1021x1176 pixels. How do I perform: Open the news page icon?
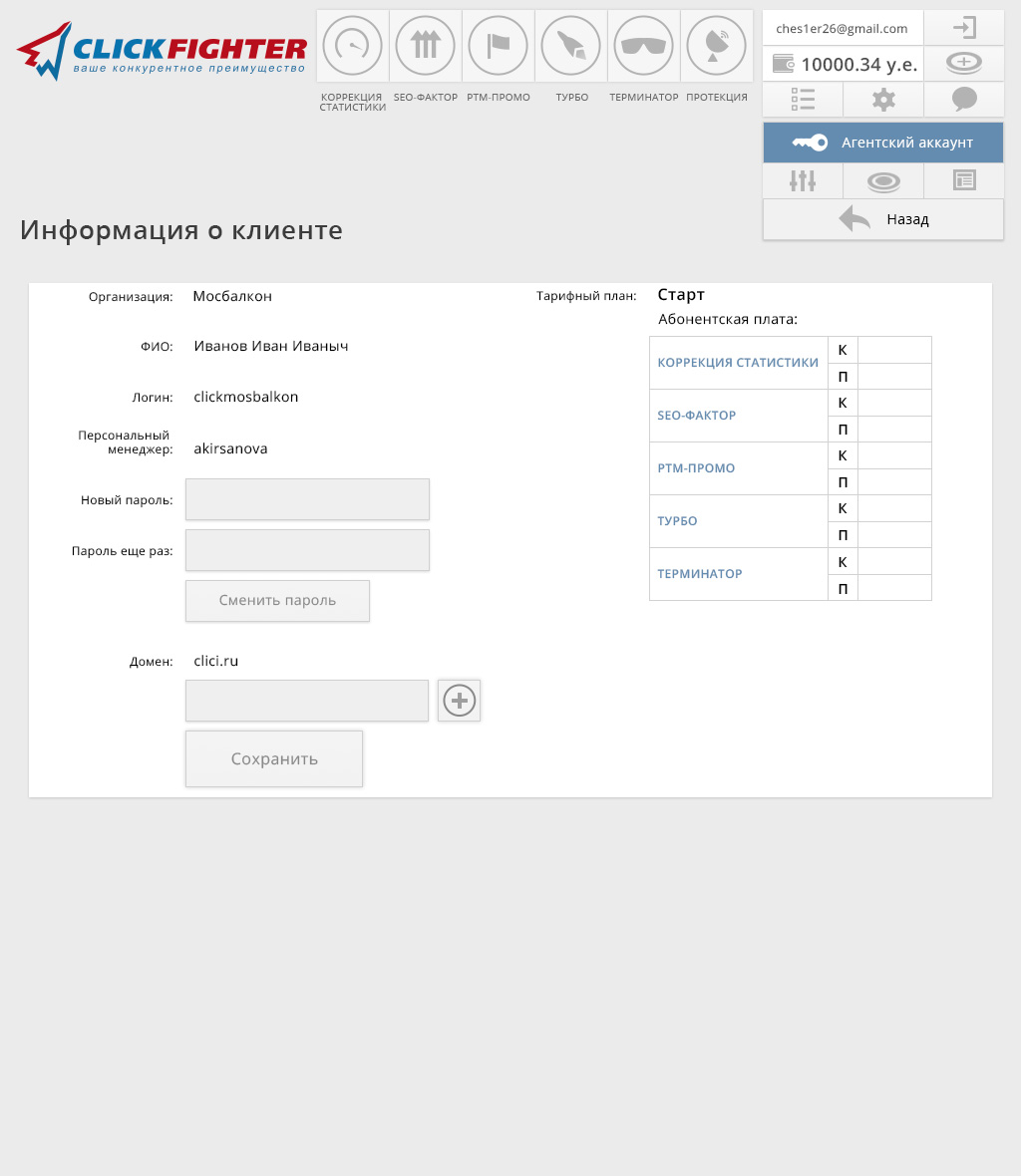click(964, 180)
